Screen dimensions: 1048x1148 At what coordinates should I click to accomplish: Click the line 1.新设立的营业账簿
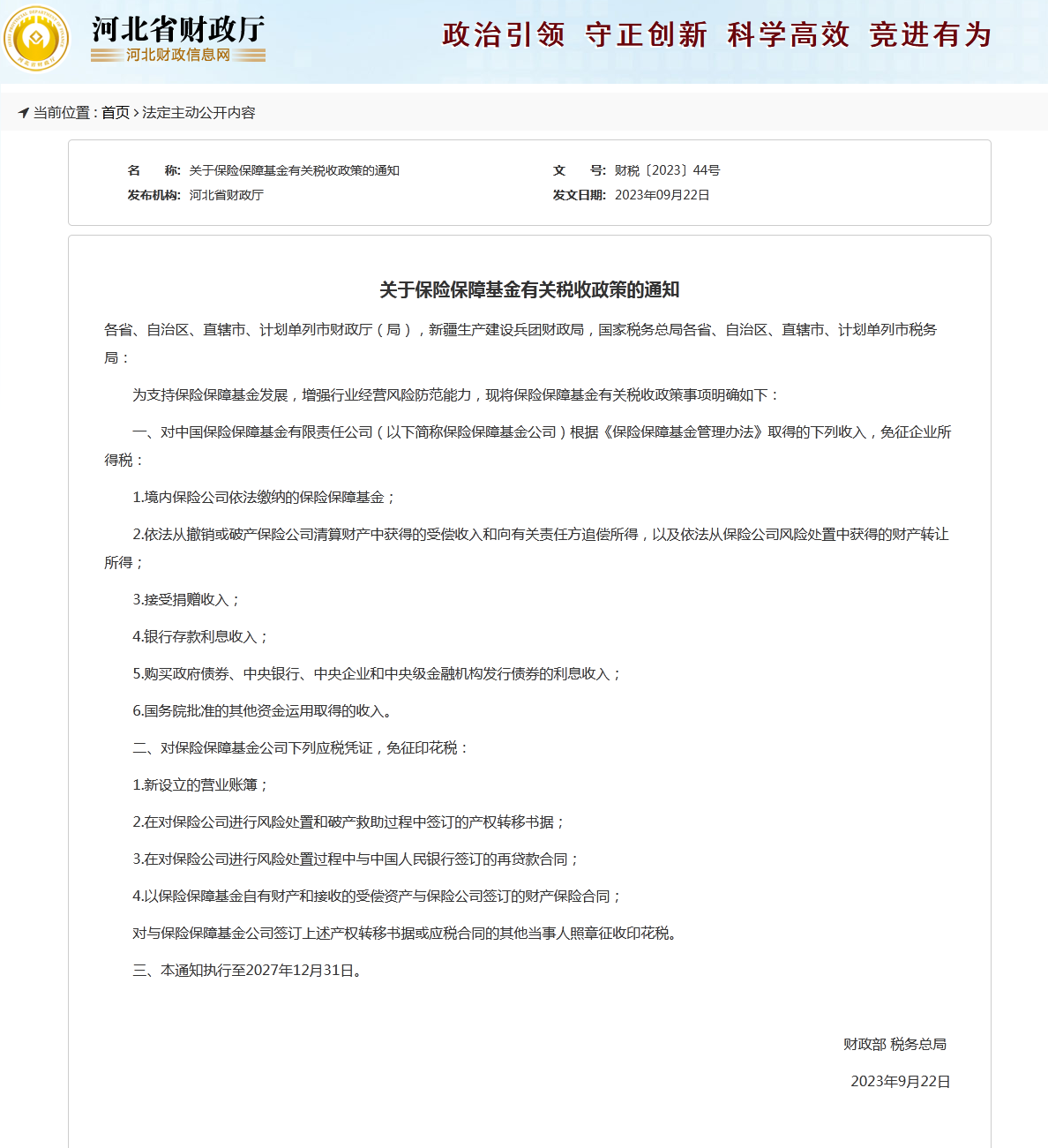[x=200, y=785]
